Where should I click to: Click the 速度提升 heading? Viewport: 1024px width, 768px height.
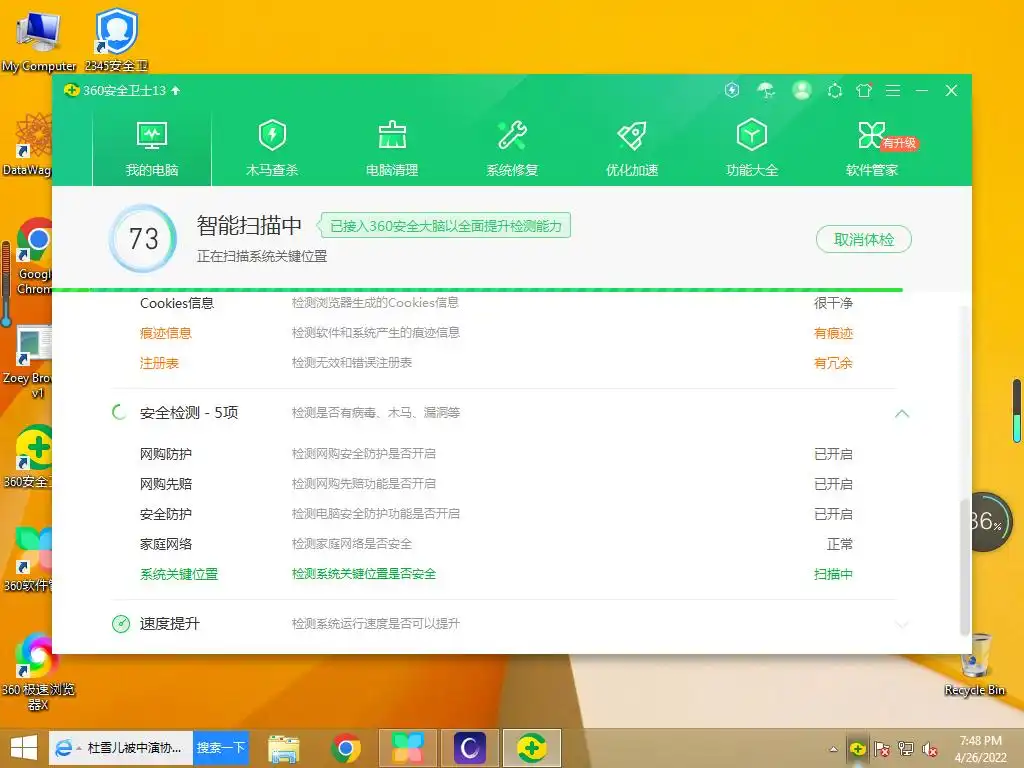170,624
